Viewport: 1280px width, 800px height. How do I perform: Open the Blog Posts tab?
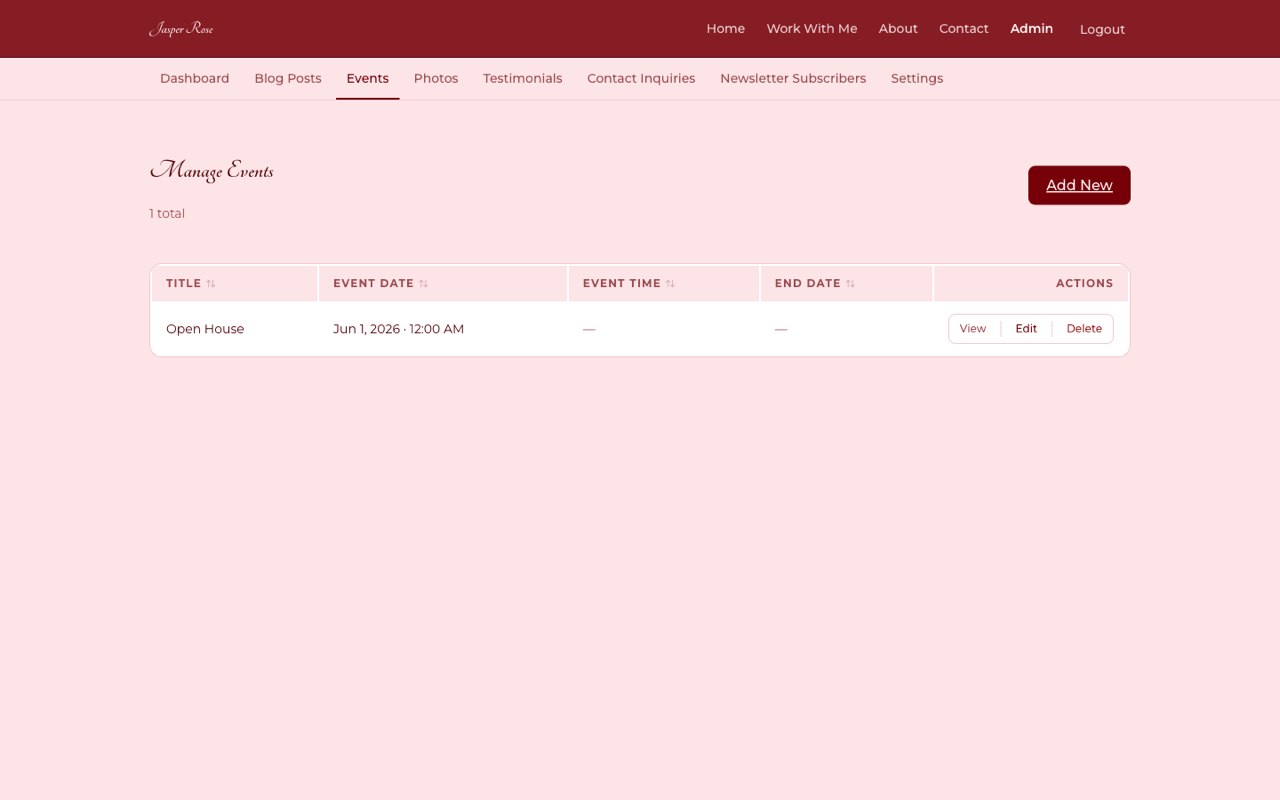[x=288, y=78]
